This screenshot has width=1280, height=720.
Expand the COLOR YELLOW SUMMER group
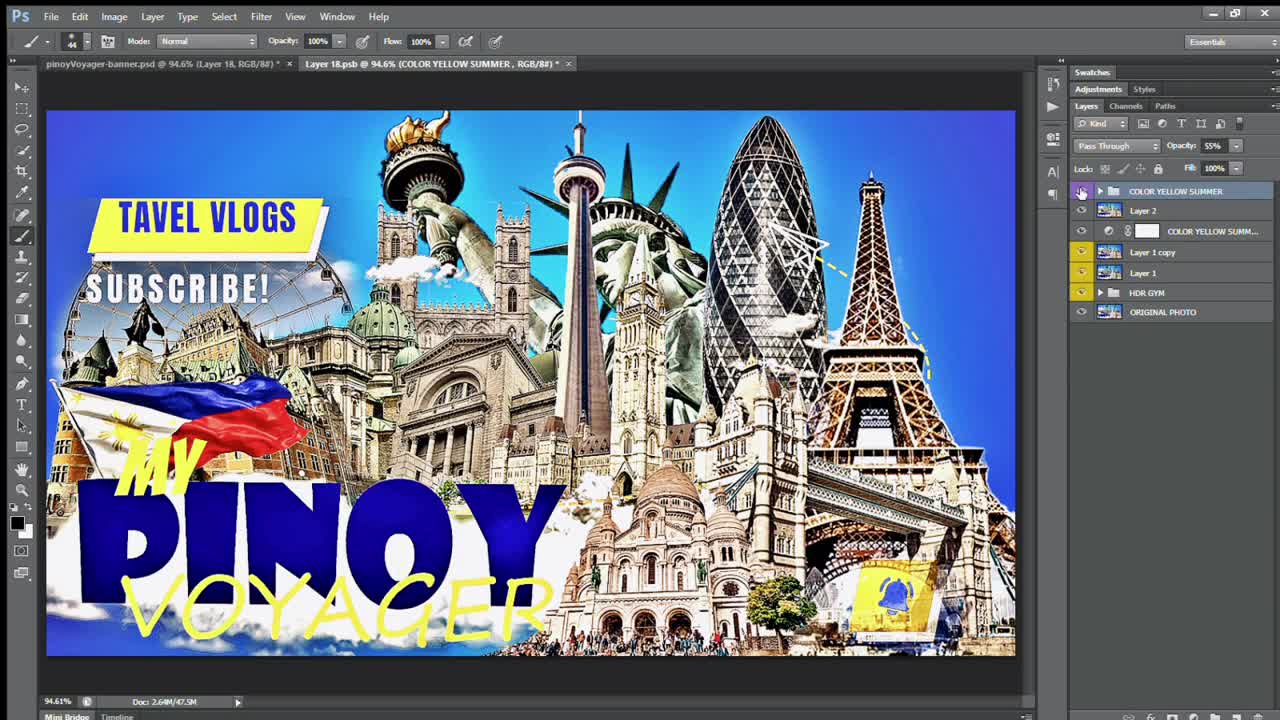tap(1100, 191)
